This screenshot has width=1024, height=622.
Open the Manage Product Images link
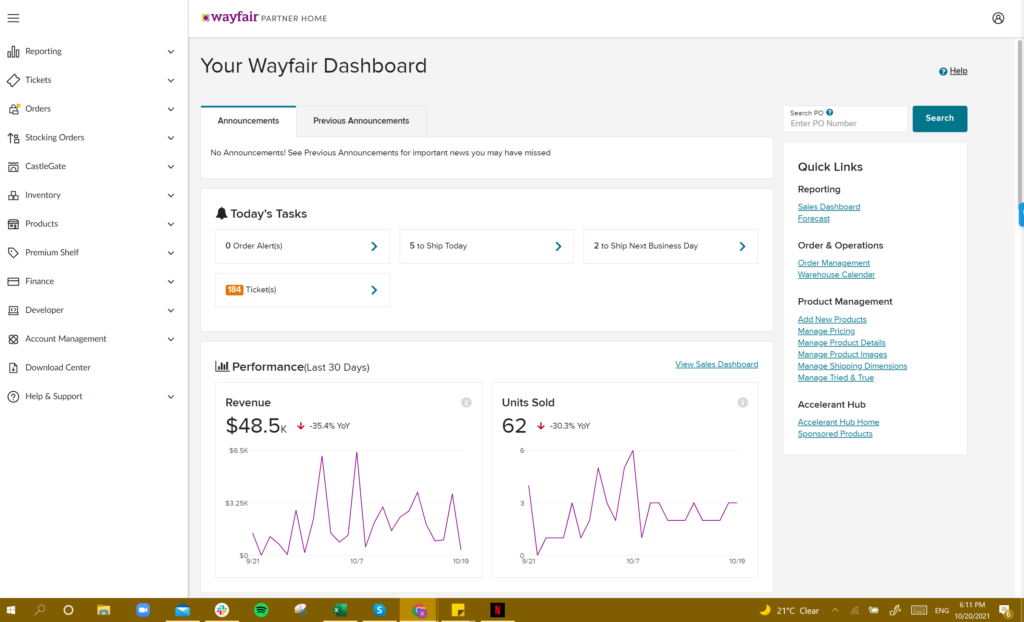(x=842, y=355)
